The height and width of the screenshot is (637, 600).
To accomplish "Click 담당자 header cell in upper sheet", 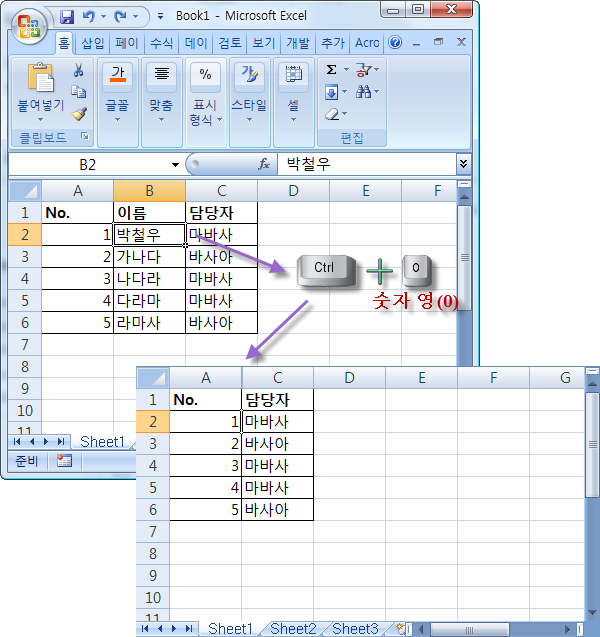I will 221,212.
